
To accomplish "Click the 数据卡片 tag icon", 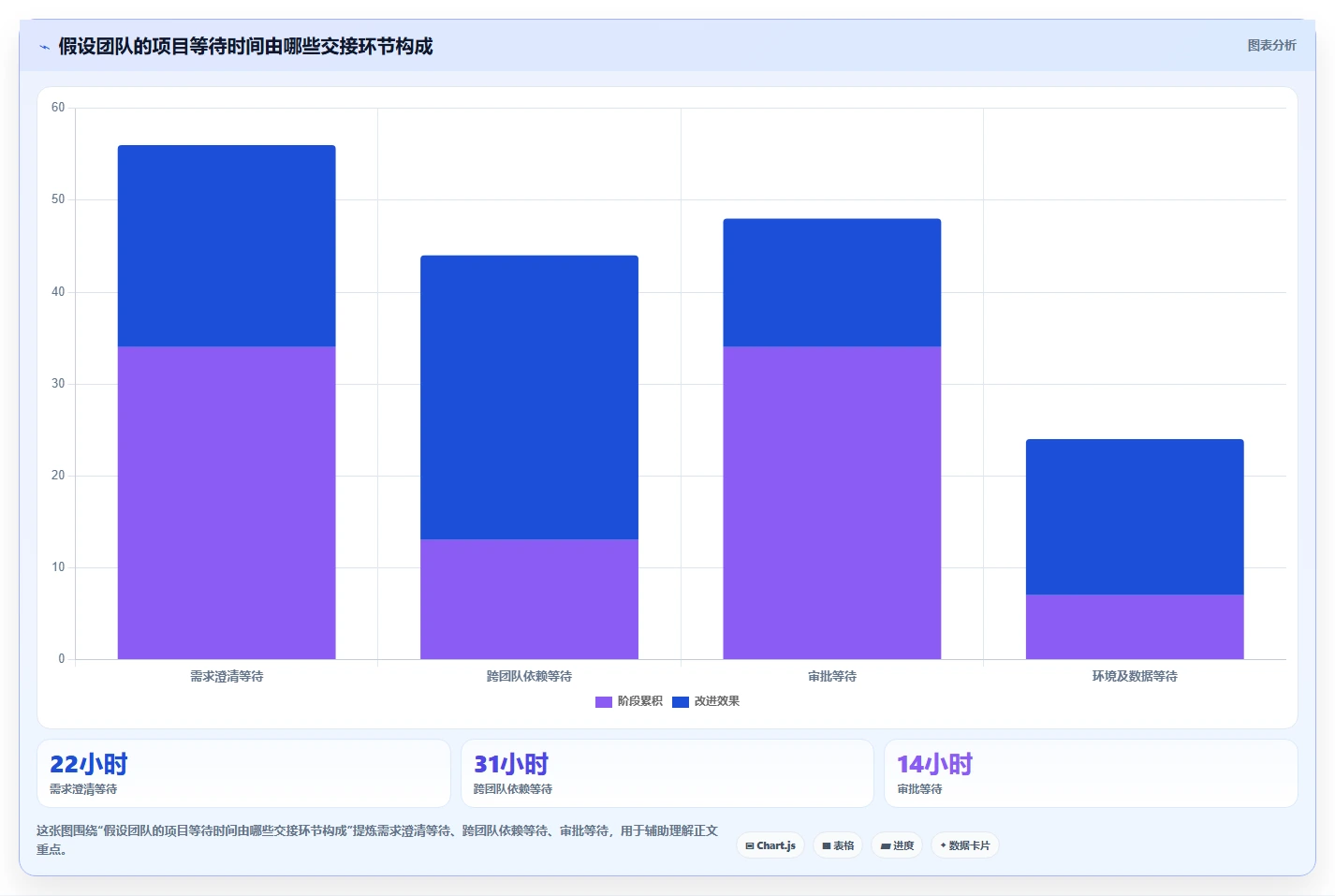I will tap(943, 845).
